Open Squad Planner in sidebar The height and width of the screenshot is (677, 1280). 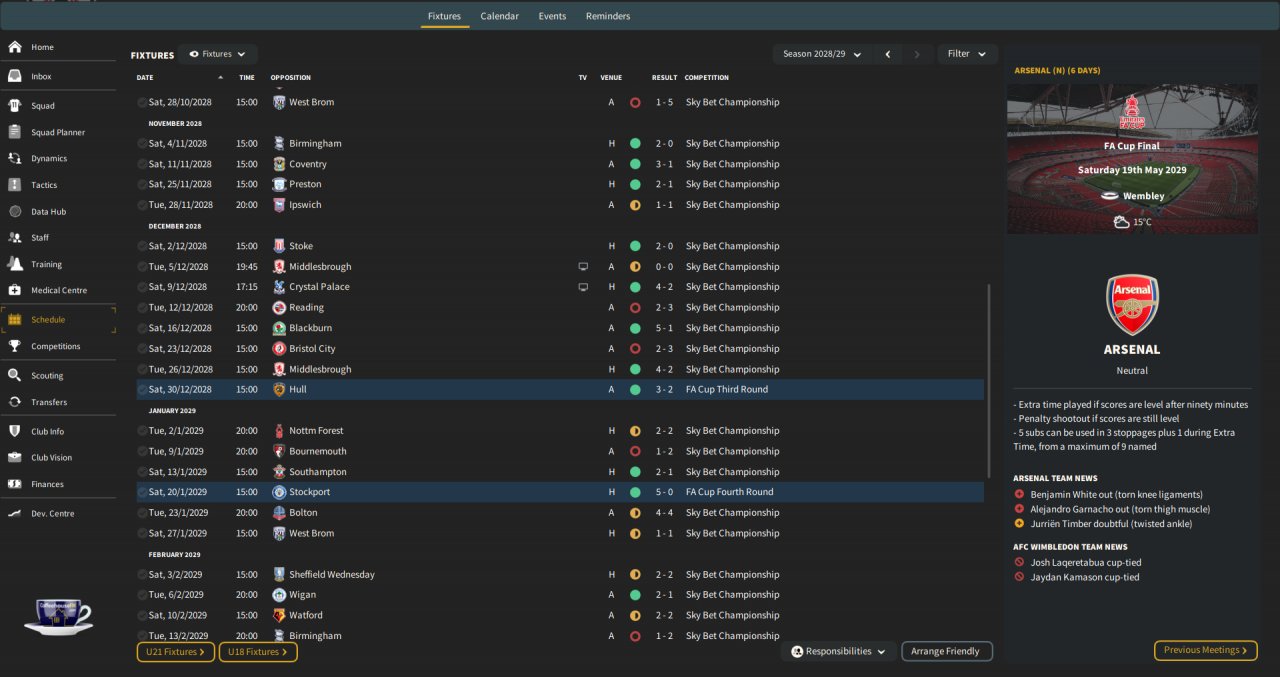58,132
